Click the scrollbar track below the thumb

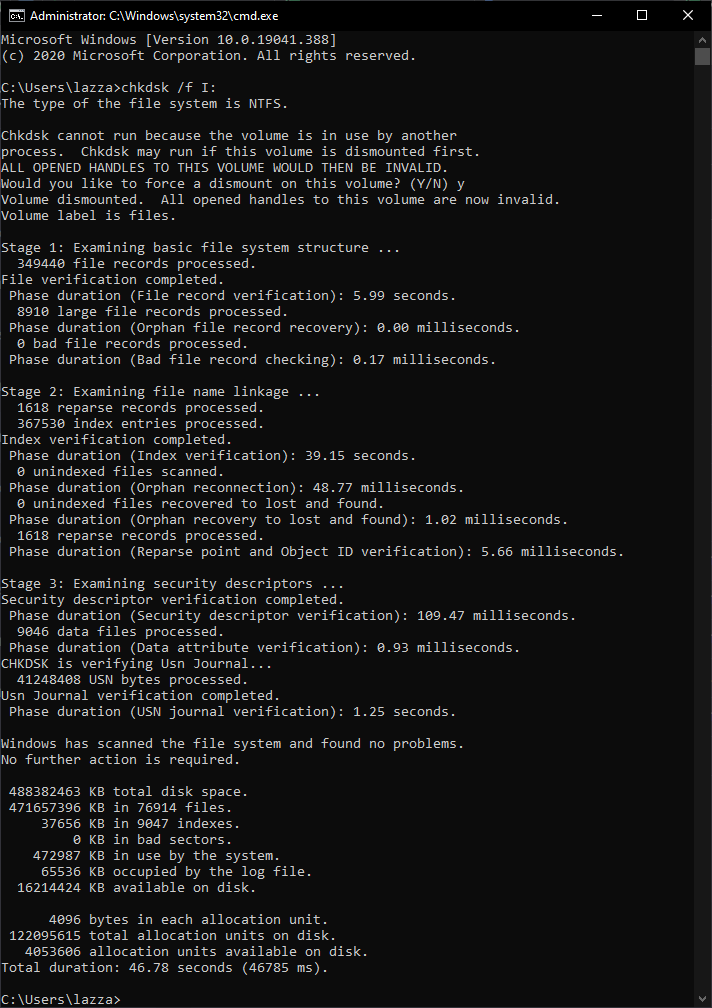pos(701,500)
